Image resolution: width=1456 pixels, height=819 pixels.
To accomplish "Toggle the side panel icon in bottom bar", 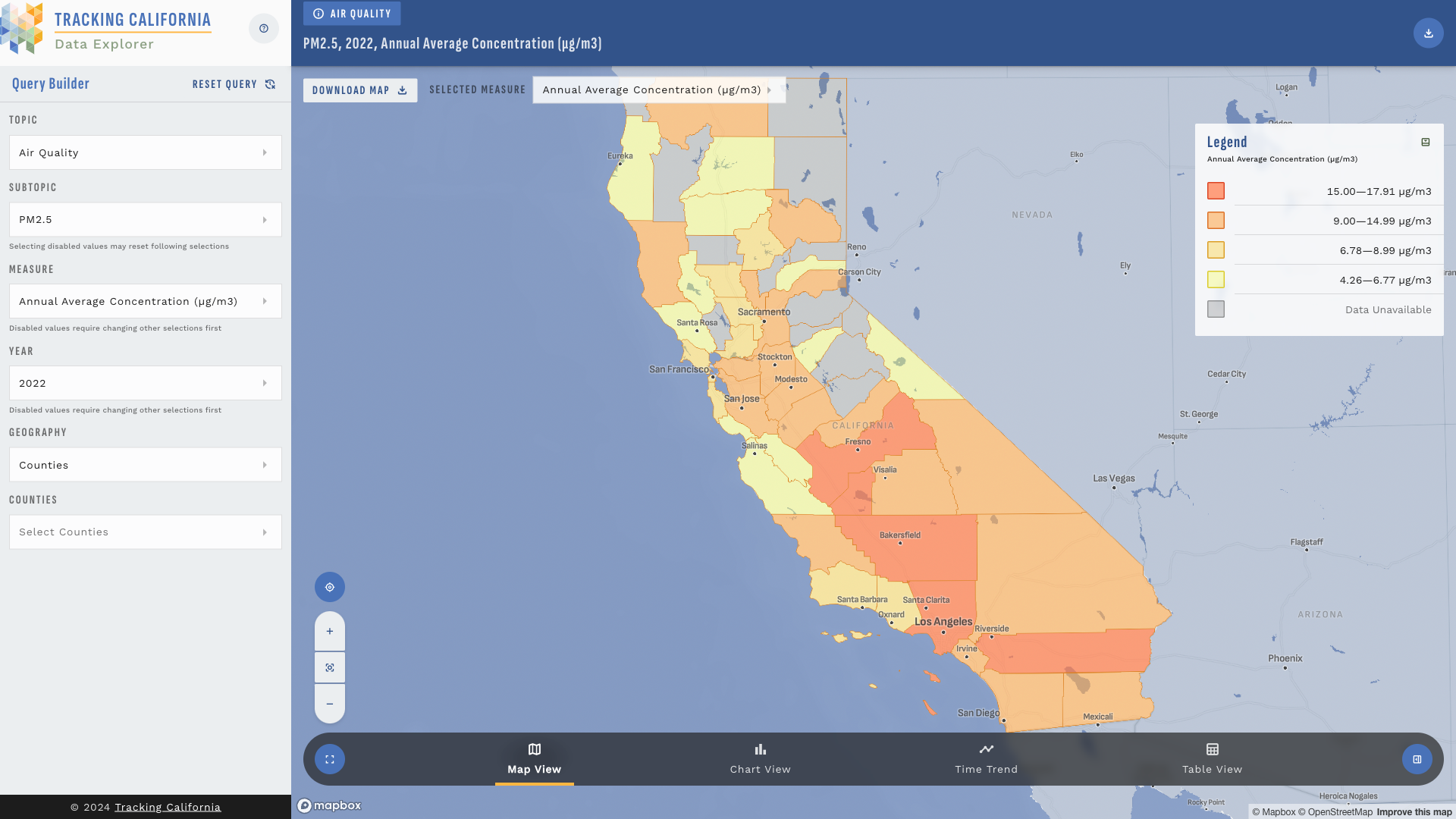I will (1417, 759).
